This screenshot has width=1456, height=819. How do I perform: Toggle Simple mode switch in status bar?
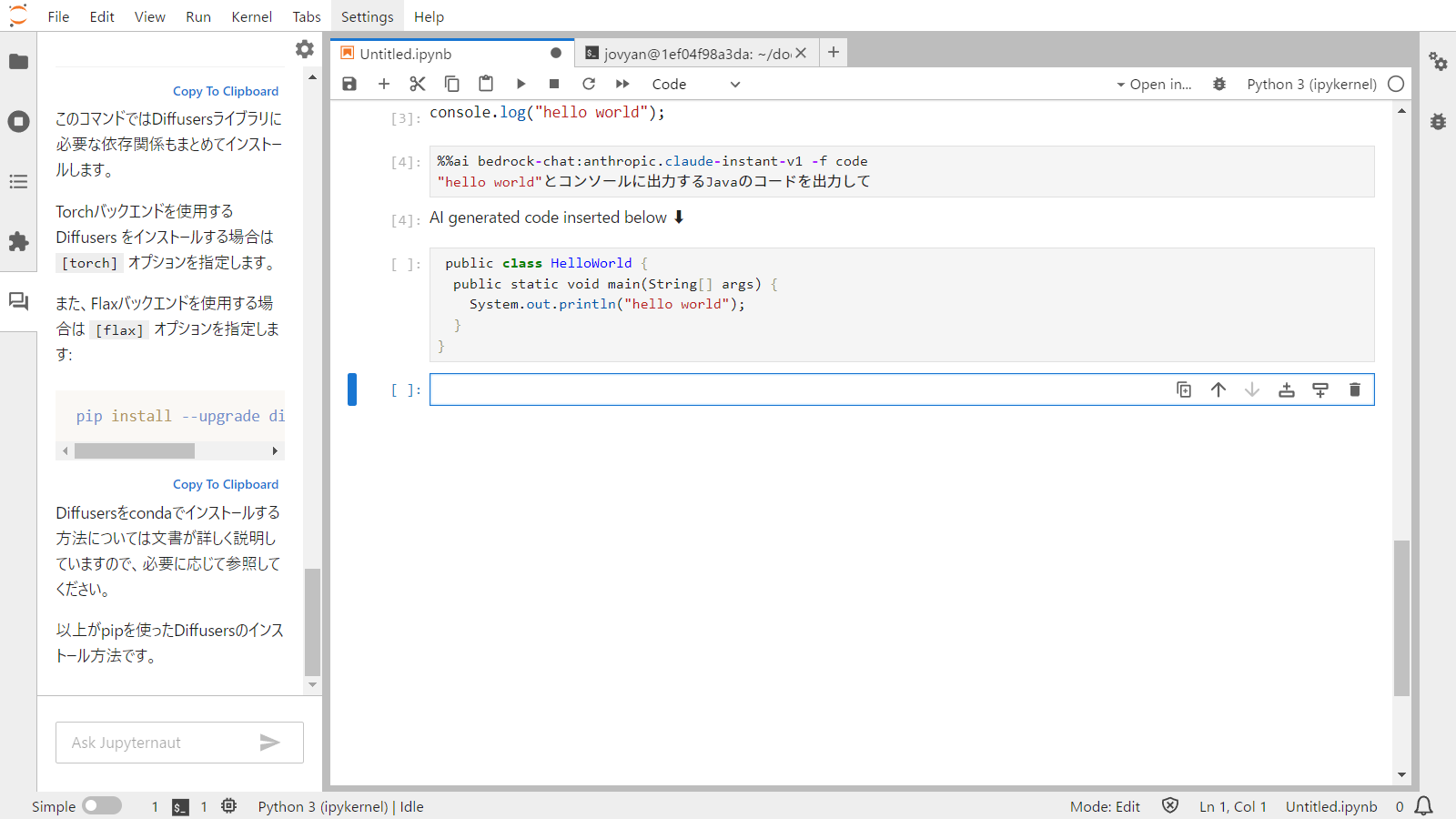click(x=102, y=806)
